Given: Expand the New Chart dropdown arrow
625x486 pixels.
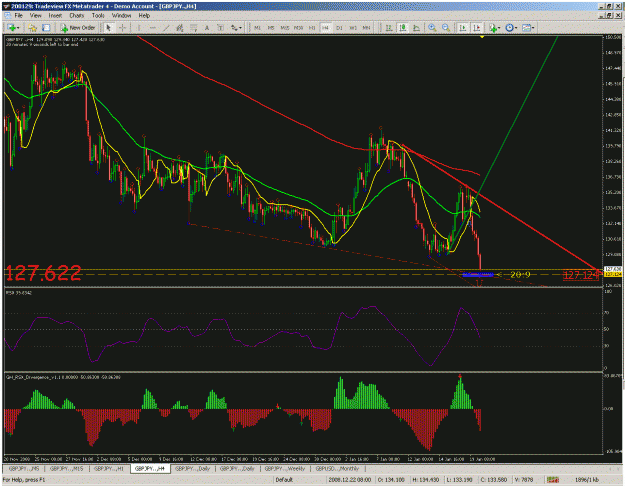Looking at the screenshot, I should pos(18,28).
